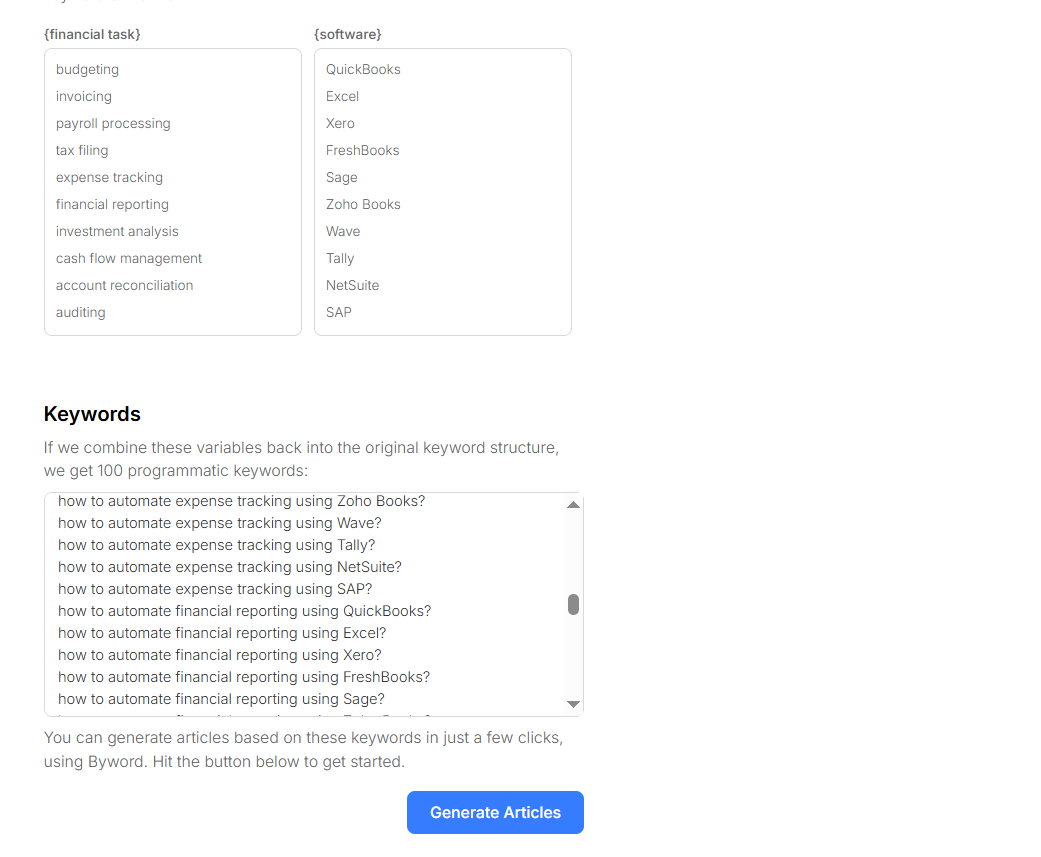Image resolution: width=1041 pixels, height=857 pixels.
Task: Select the keyword line mentioning NetSuite
Action: (230, 566)
